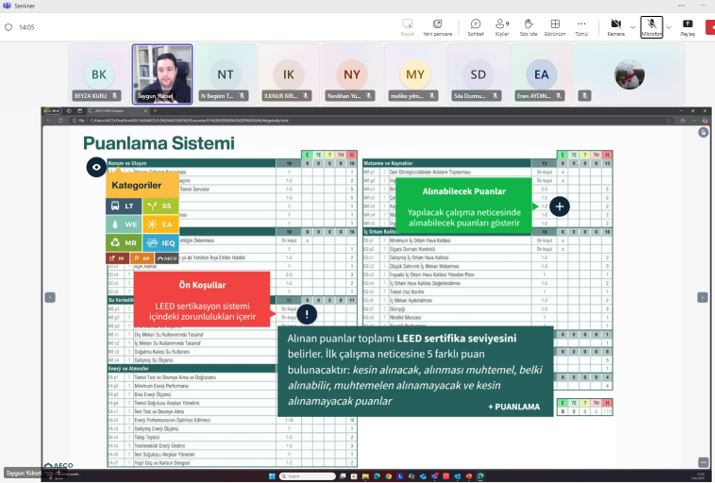The height and width of the screenshot is (483, 715).
Task: Unmute with the Mikrofon button
Action: coord(651,27)
